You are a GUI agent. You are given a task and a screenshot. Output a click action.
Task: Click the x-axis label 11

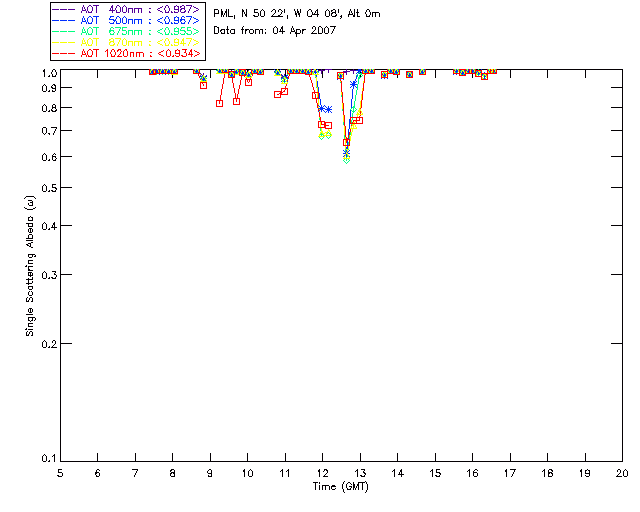(285, 473)
